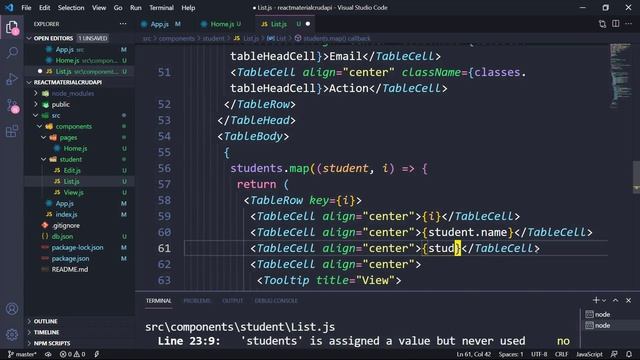The width and height of the screenshot is (640, 360).
Task: Open the Edit menu
Action: pos(44,8)
